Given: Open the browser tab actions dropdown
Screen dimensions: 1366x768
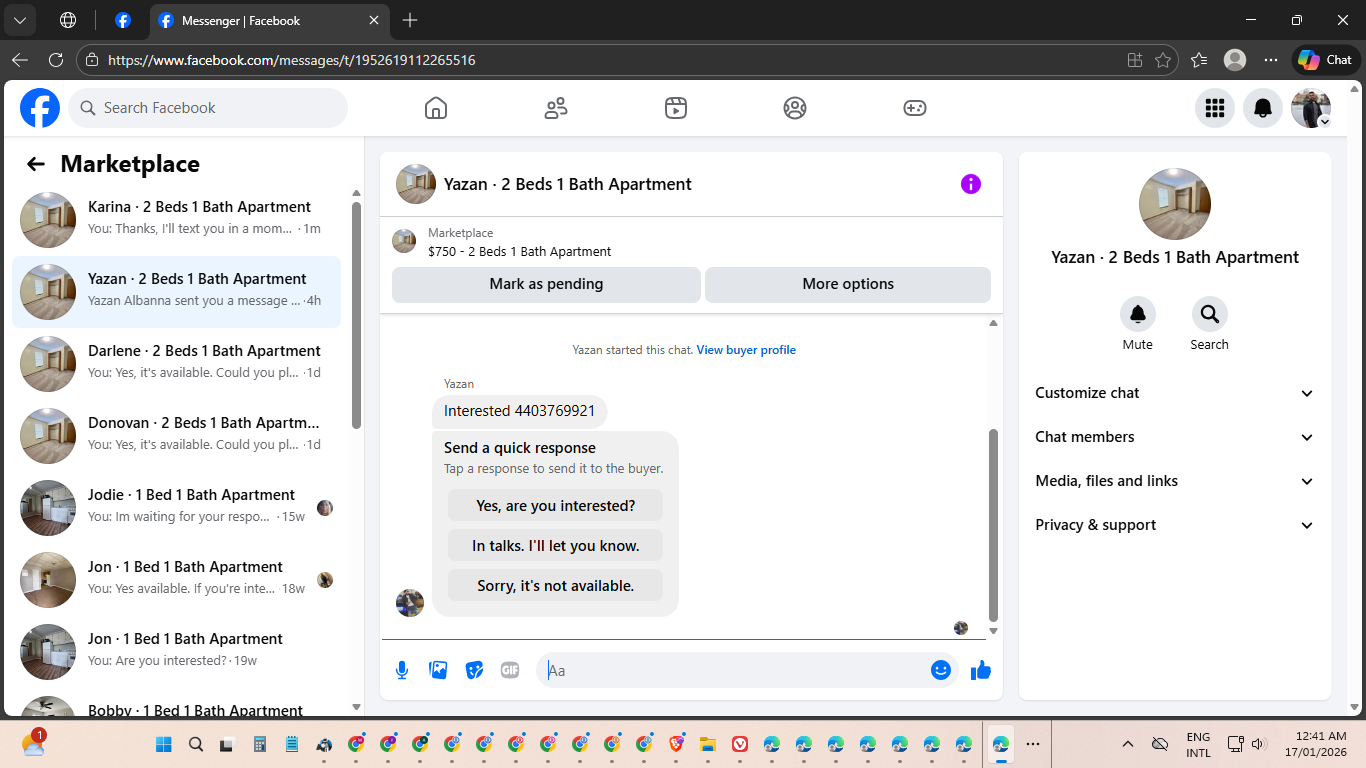Looking at the screenshot, I should coord(20,20).
